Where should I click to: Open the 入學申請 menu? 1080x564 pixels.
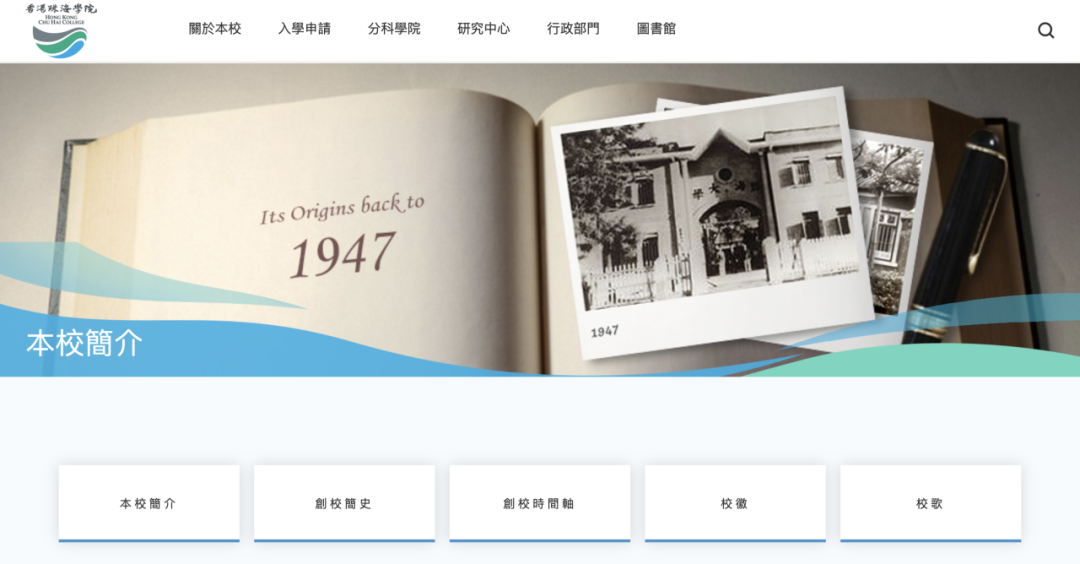click(x=304, y=29)
